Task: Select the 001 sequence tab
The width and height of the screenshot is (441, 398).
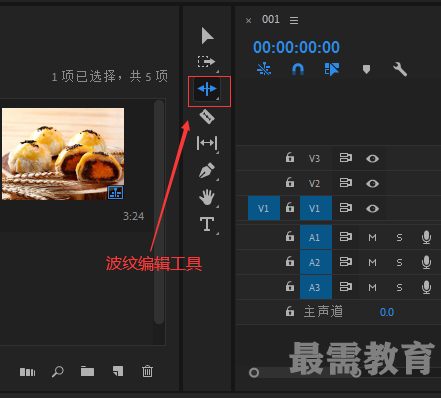Action: [270, 19]
